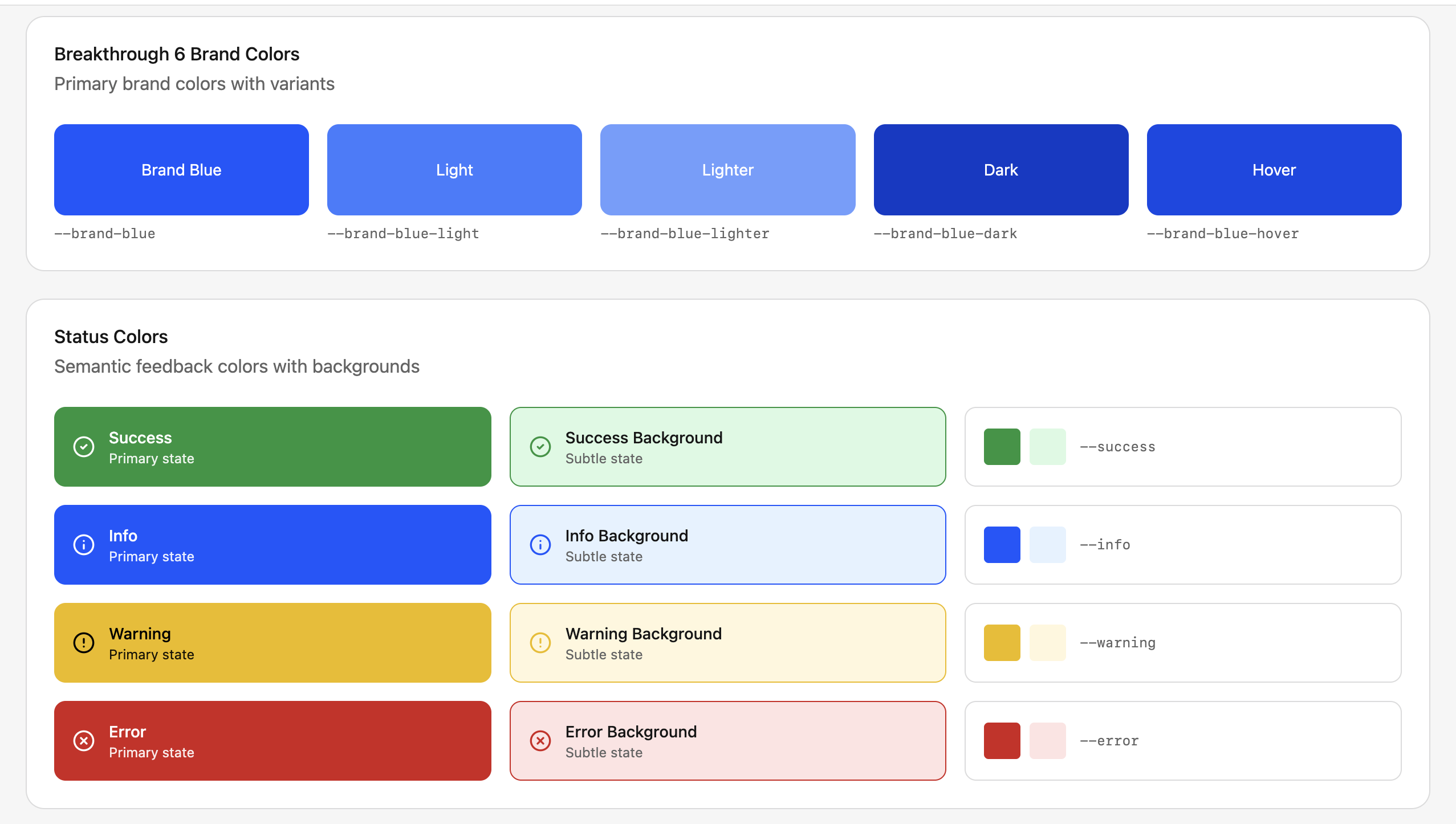This screenshot has width=1456, height=824.
Task: Select the Brand Blue swatch
Action: [181, 169]
